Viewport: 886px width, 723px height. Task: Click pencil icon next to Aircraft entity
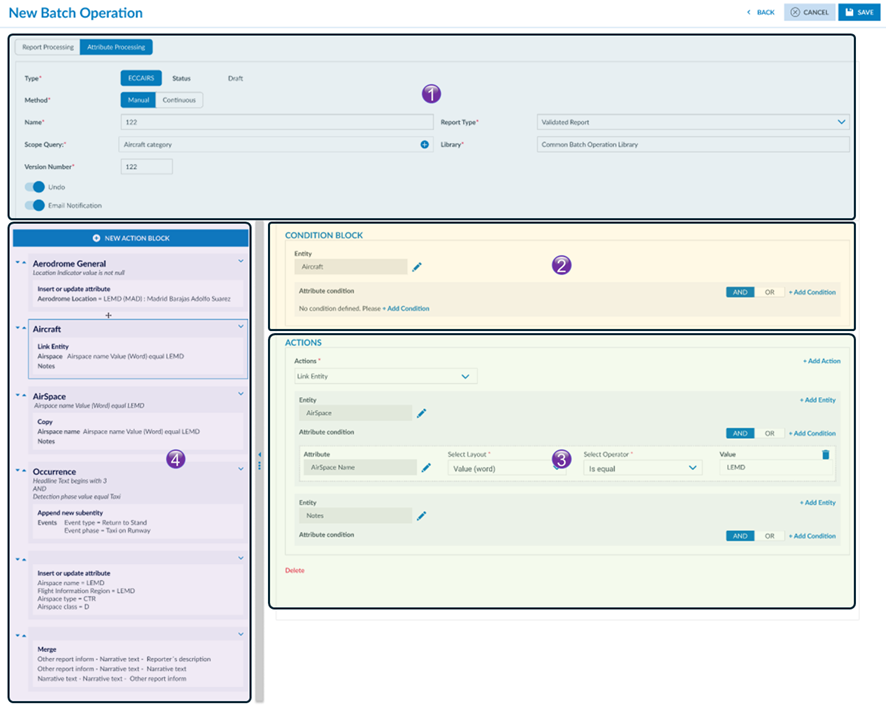pyautogui.click(x=417, y=267)
